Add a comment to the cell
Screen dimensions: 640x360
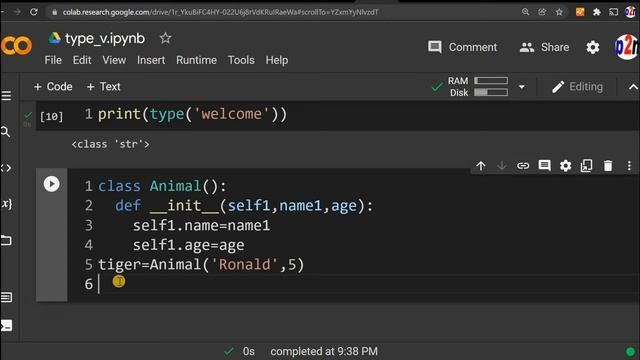(544, 166)
